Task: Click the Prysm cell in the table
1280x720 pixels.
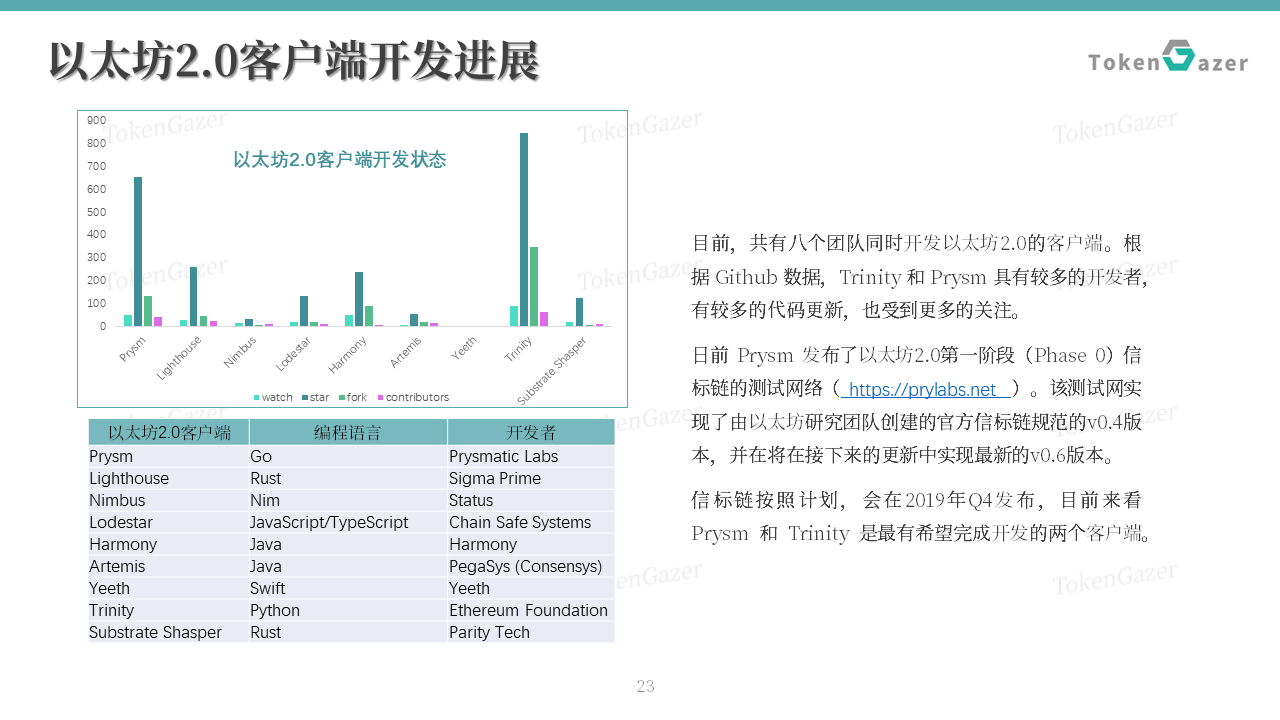Action: (169, 456)
